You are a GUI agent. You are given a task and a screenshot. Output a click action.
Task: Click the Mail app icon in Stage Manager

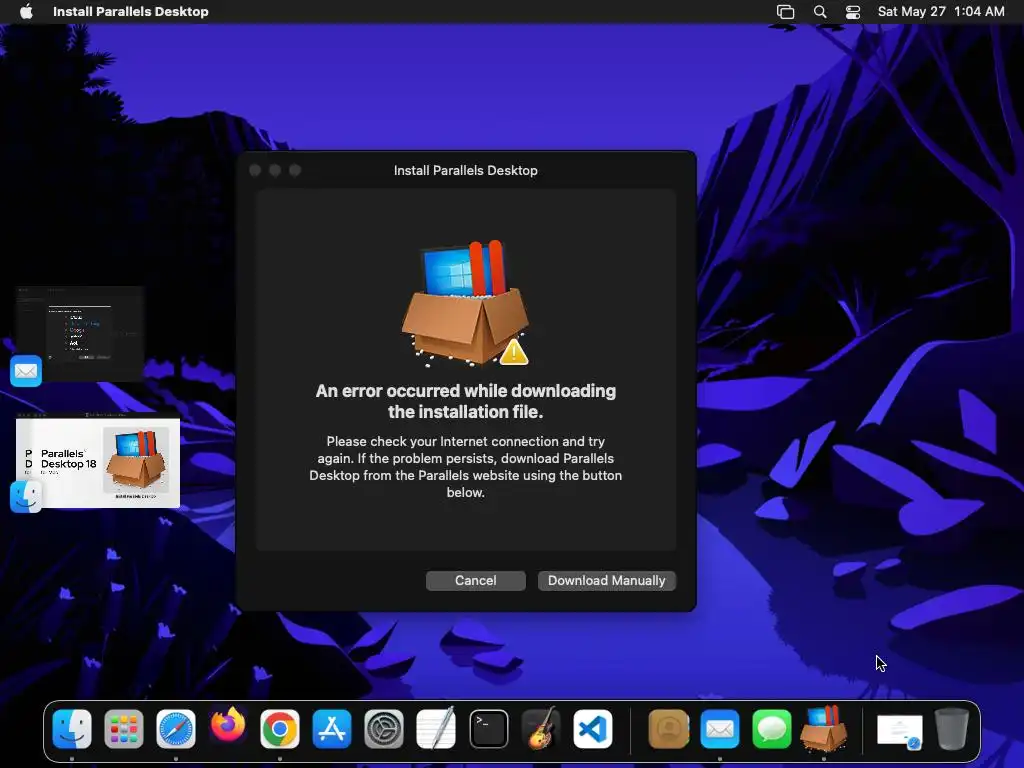click(x=26, y=371)
